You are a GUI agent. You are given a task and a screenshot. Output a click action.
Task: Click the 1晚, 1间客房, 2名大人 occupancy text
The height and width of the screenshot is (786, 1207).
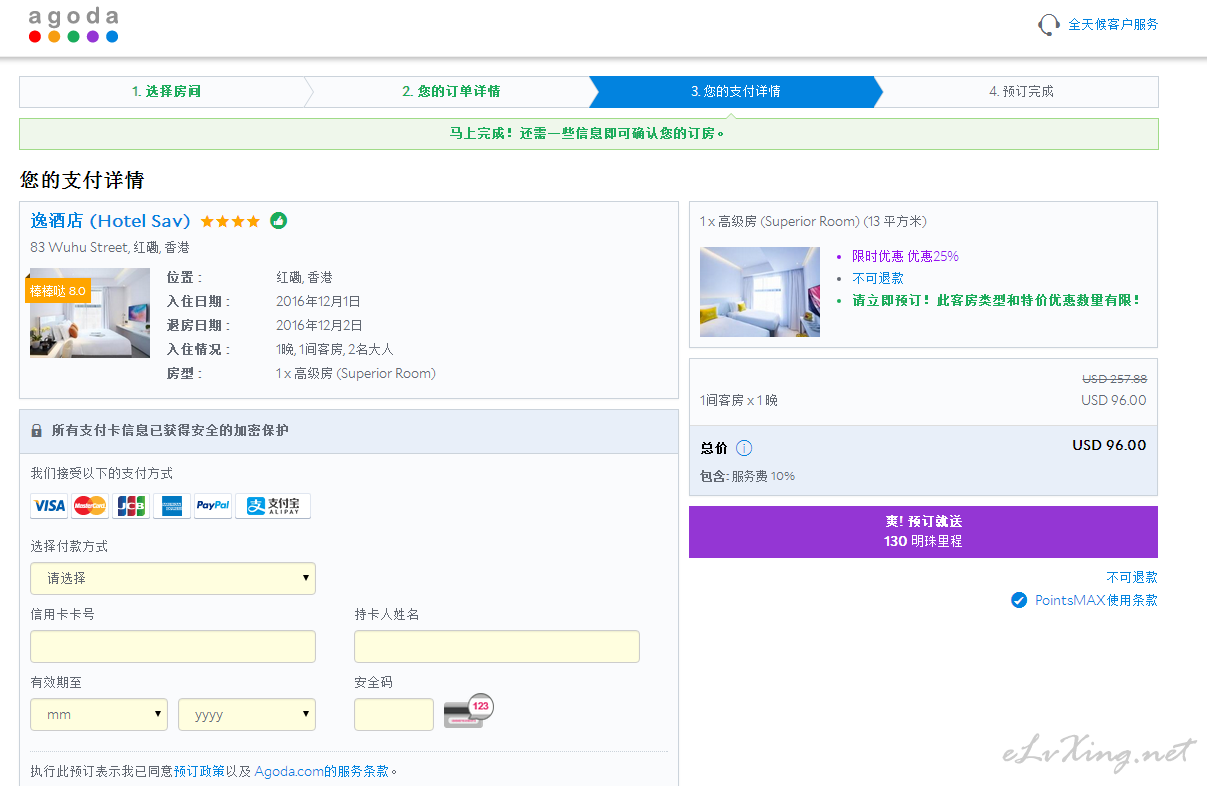point(335,349)
